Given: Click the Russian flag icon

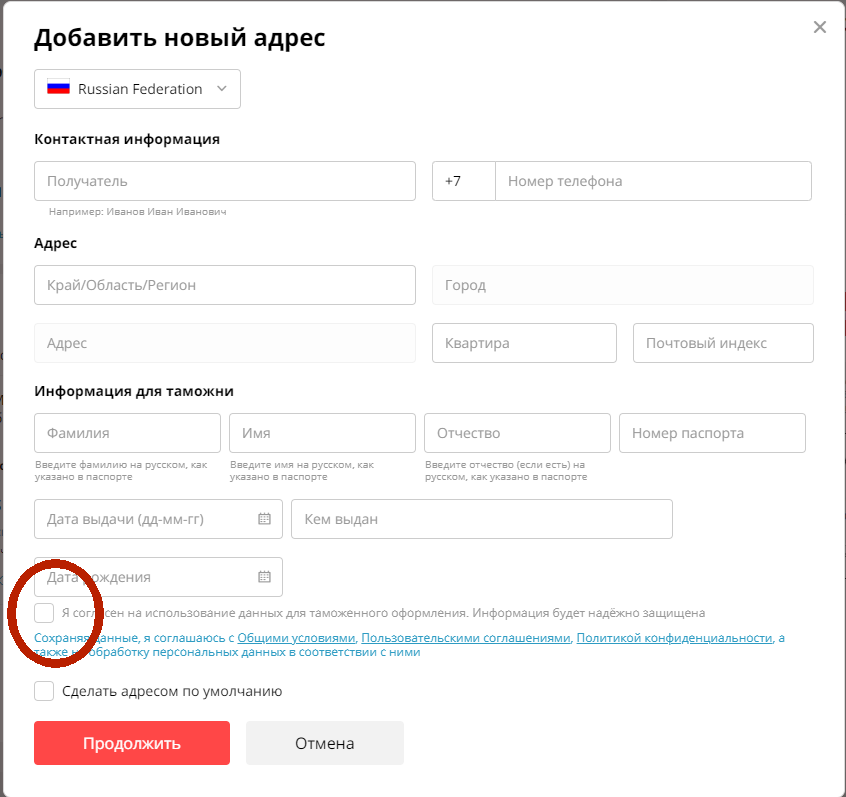Looking at the screenshot, I should tap(58, 89).
